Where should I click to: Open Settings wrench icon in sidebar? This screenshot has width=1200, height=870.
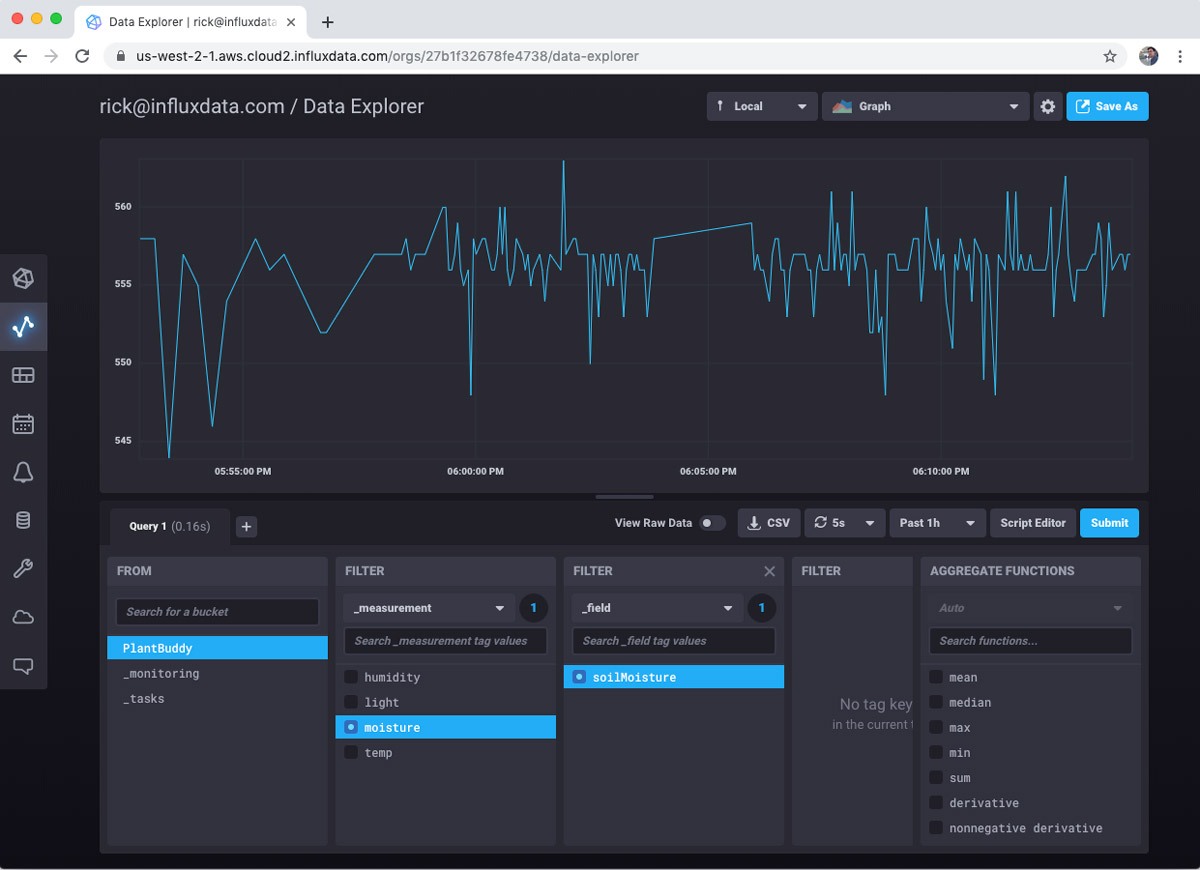pyautogui.click(x=23, y=569)
